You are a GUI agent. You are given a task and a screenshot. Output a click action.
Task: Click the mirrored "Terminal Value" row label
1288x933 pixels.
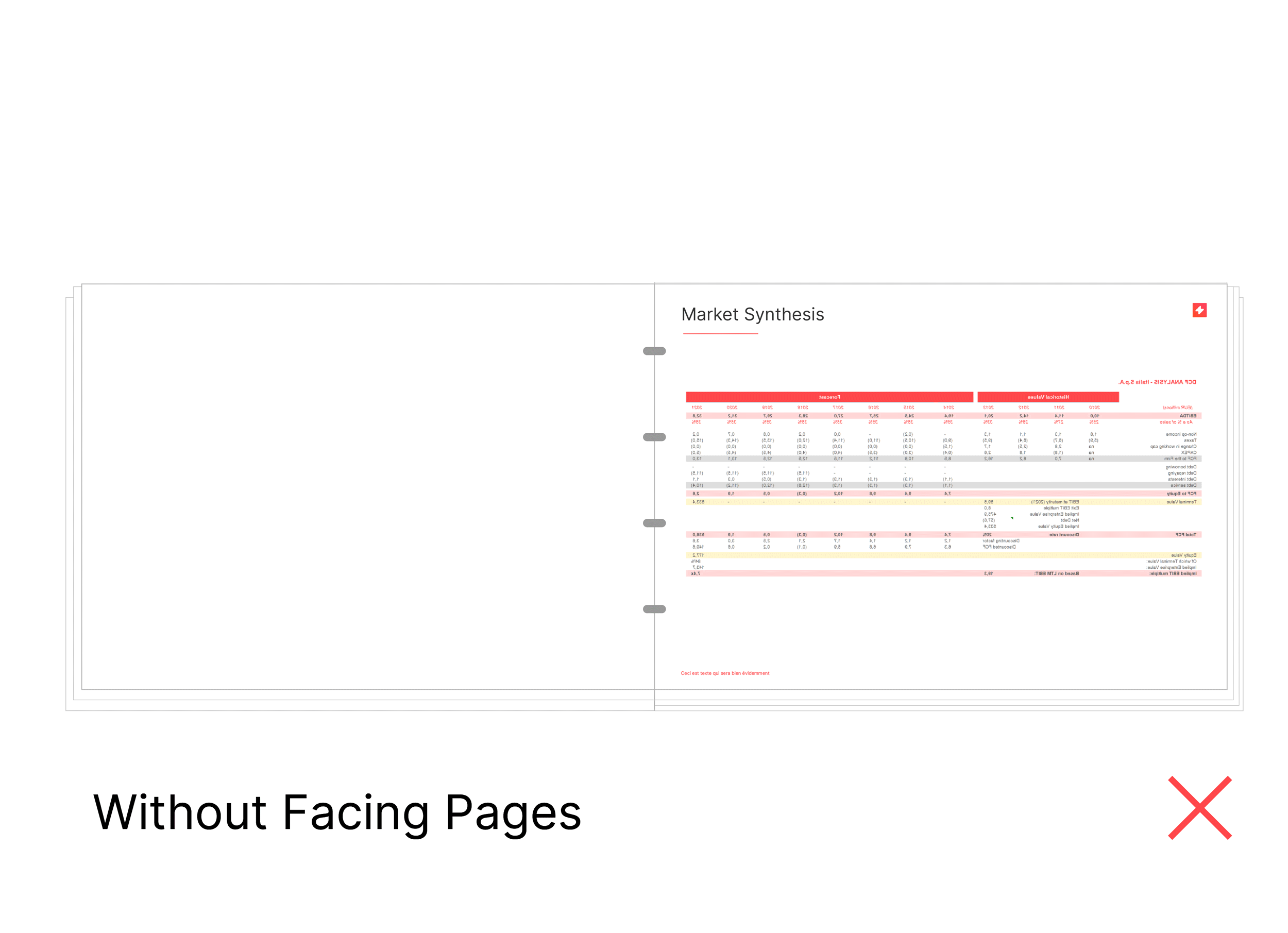click(x=1181, y=502)
